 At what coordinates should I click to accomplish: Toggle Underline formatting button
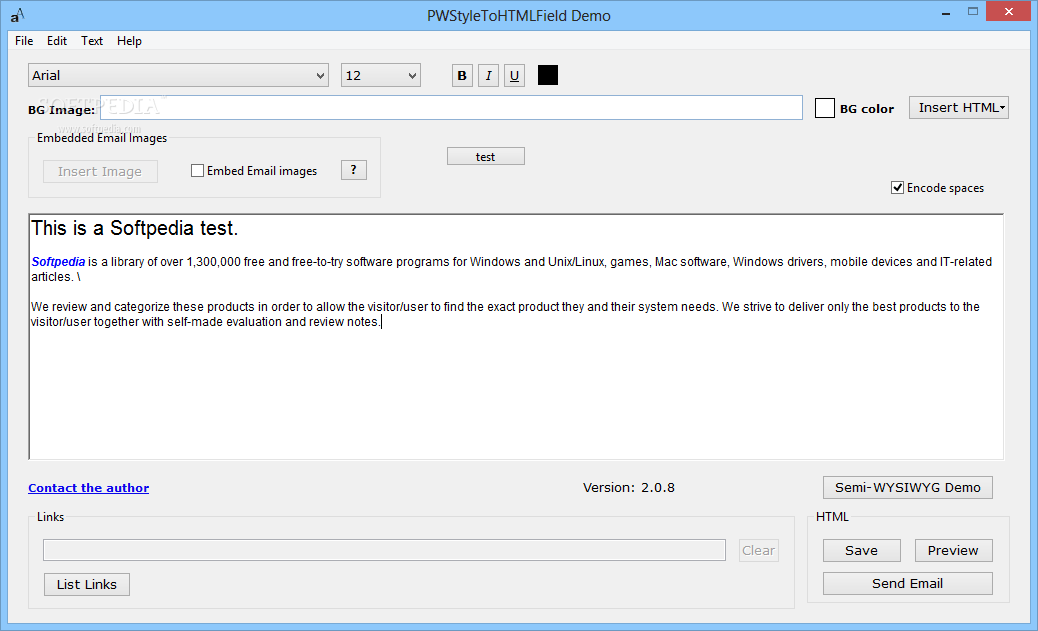pyautogui.click(x=514, y=75)
